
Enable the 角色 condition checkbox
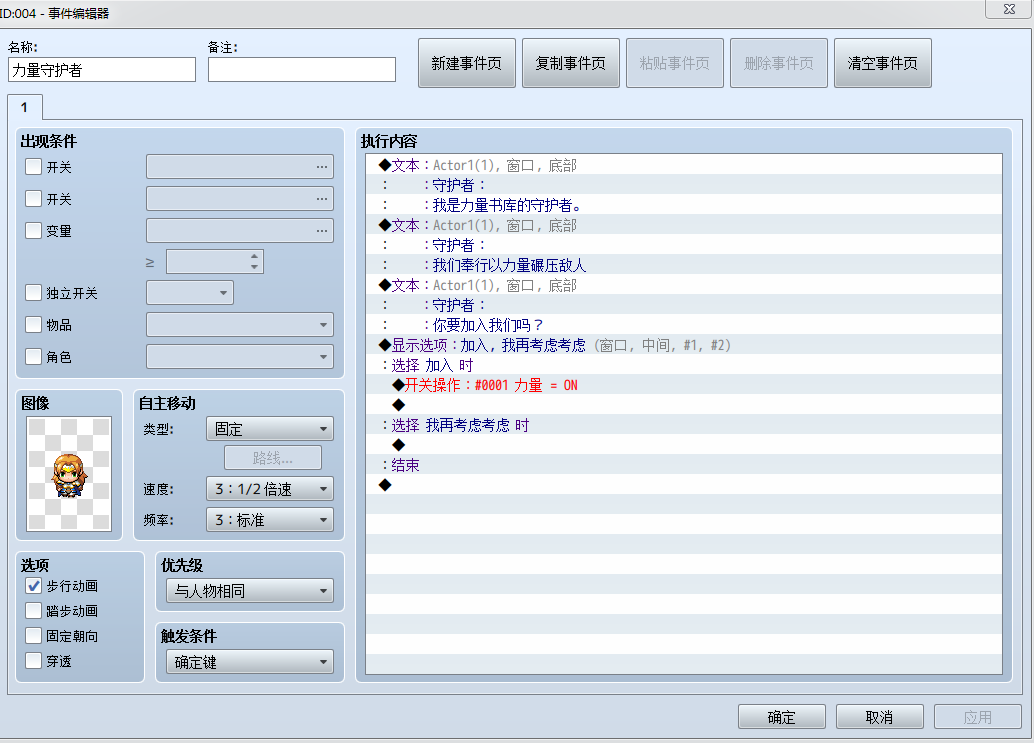coord(33,357)
